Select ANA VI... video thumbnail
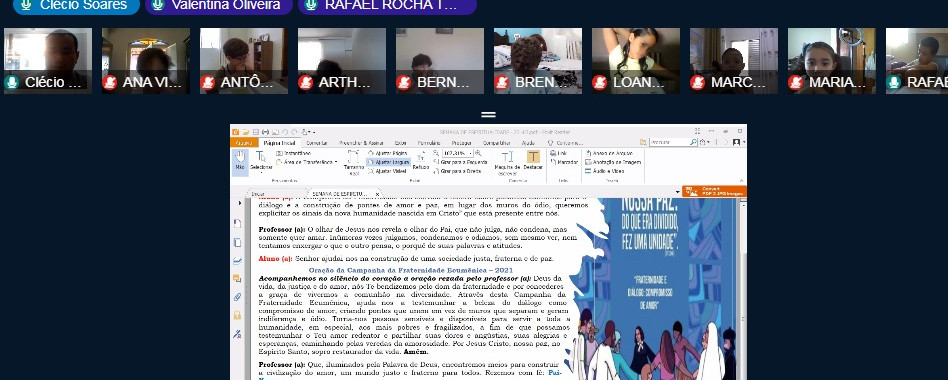The height and width of the screenshot is (380, 948). (146, 61)
